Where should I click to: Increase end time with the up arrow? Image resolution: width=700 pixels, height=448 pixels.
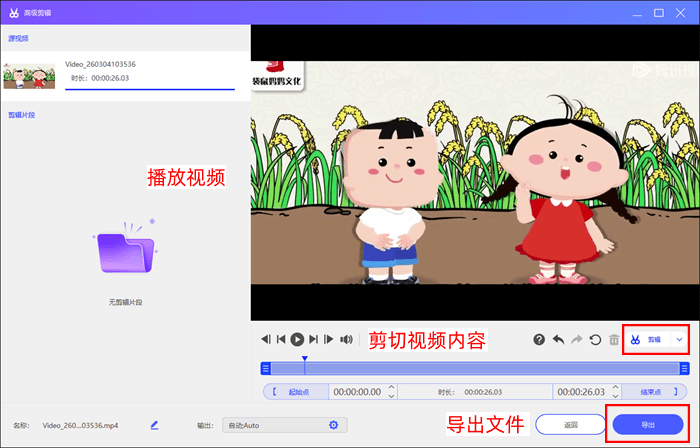pyautogui.click(x=616, y=387)
